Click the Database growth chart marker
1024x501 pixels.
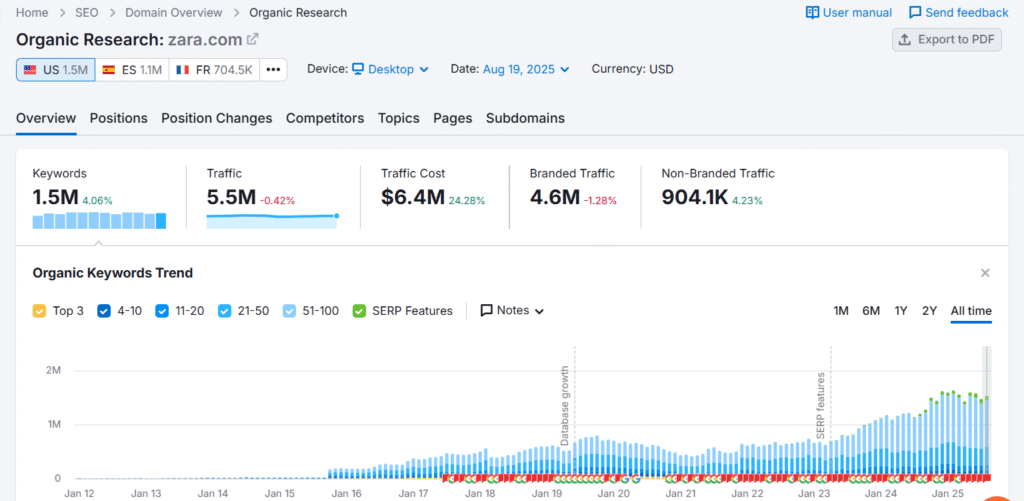(566, 406)
